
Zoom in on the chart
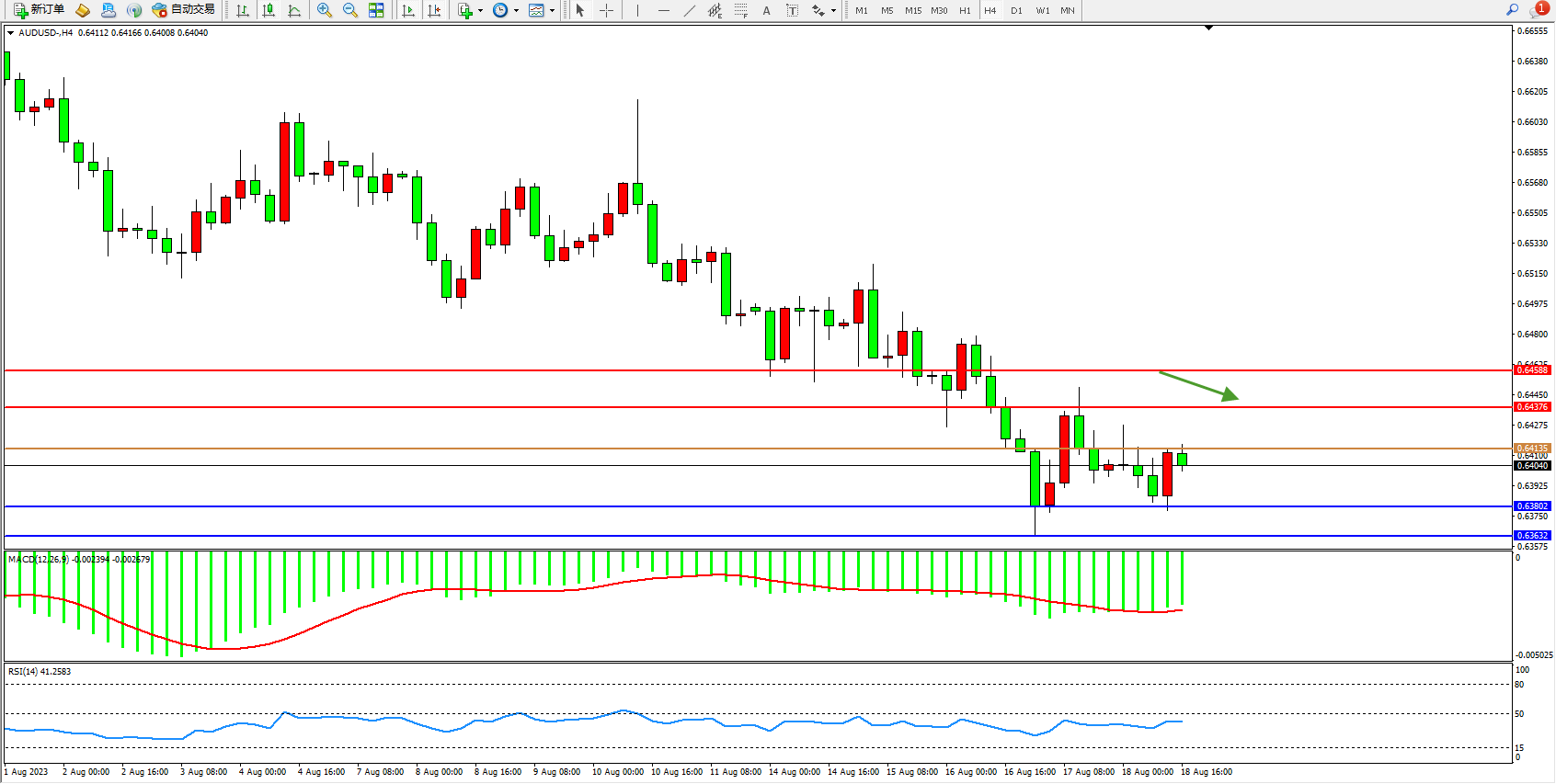pos(325,10)
